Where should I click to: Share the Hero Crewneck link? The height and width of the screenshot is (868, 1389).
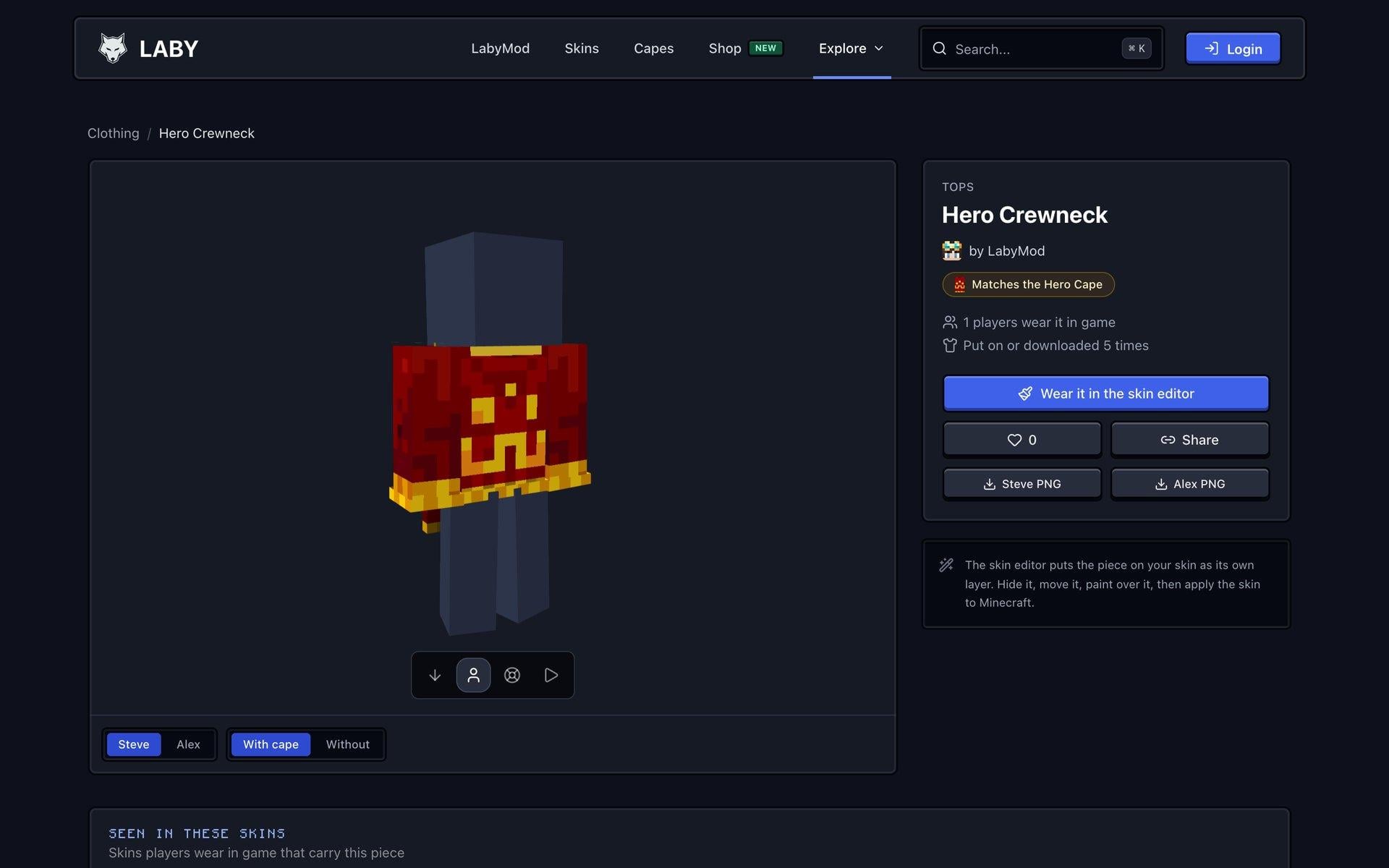coord(1189,440)
